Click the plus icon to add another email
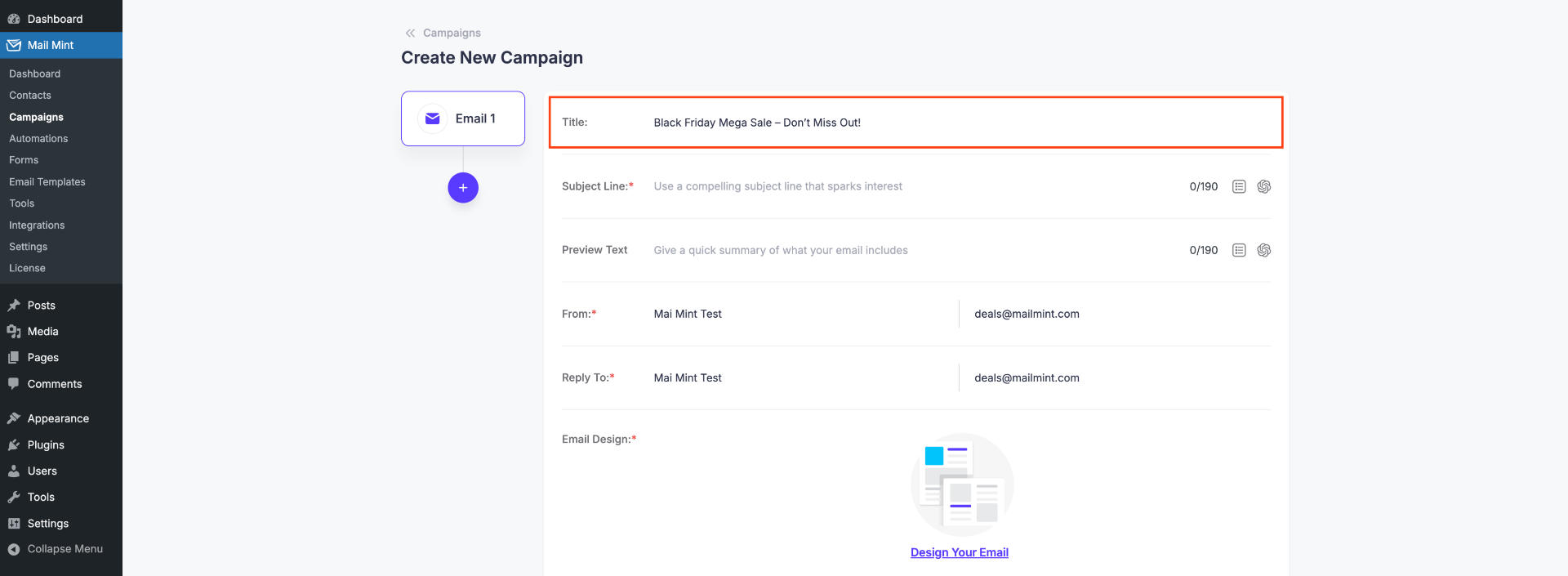1568x576 pixels. pyautogui.click(x=463, y=187)
